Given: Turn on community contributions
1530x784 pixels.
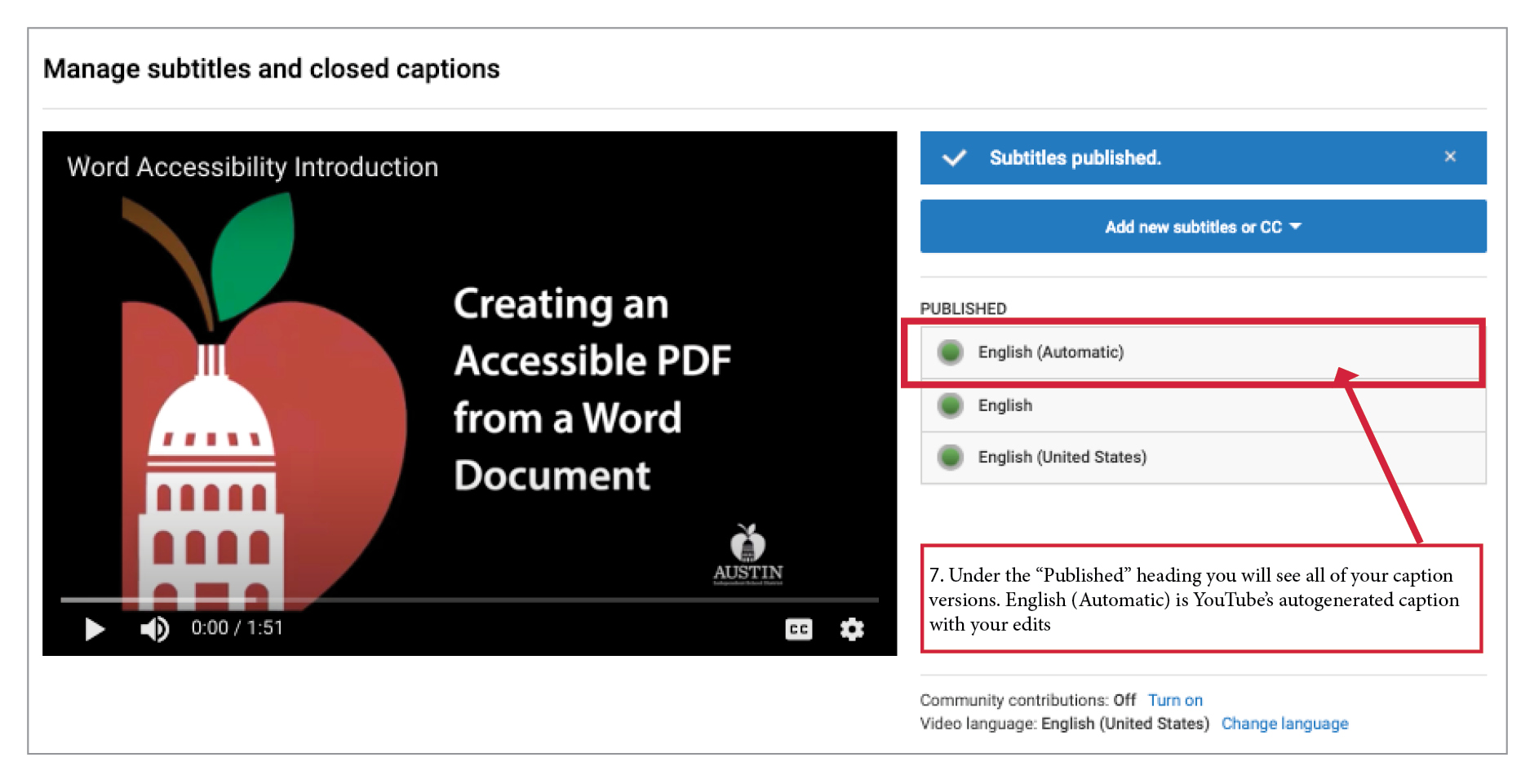Looking at the screenshot, I should (1174, 700).
